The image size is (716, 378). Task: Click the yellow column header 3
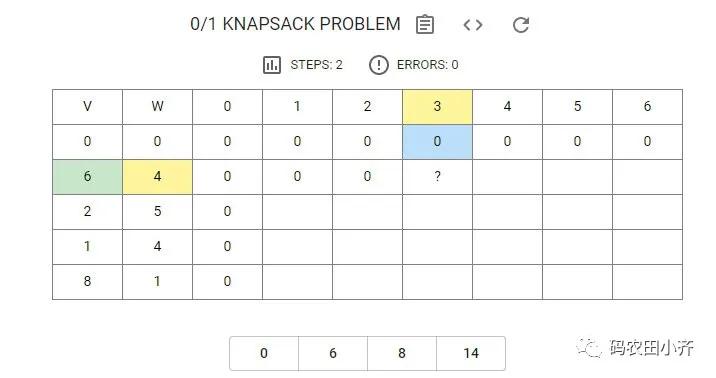click(x=437, y=106)
